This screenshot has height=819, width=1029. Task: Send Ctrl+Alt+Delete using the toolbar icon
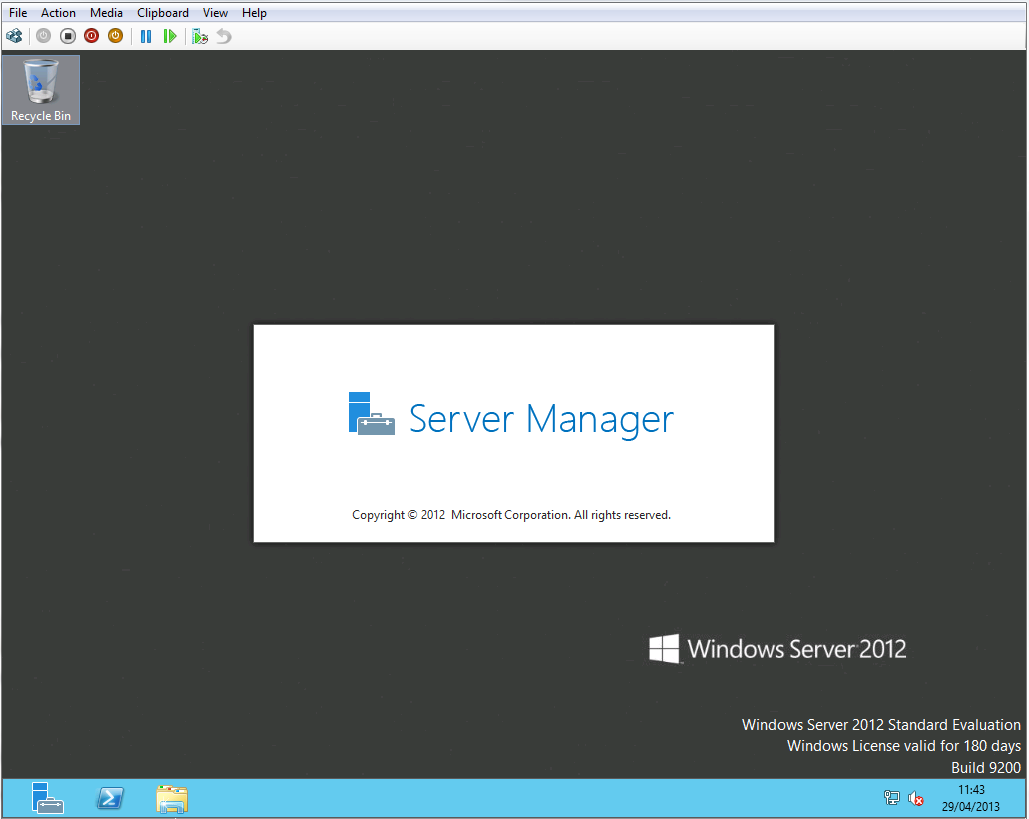[14, 36]
